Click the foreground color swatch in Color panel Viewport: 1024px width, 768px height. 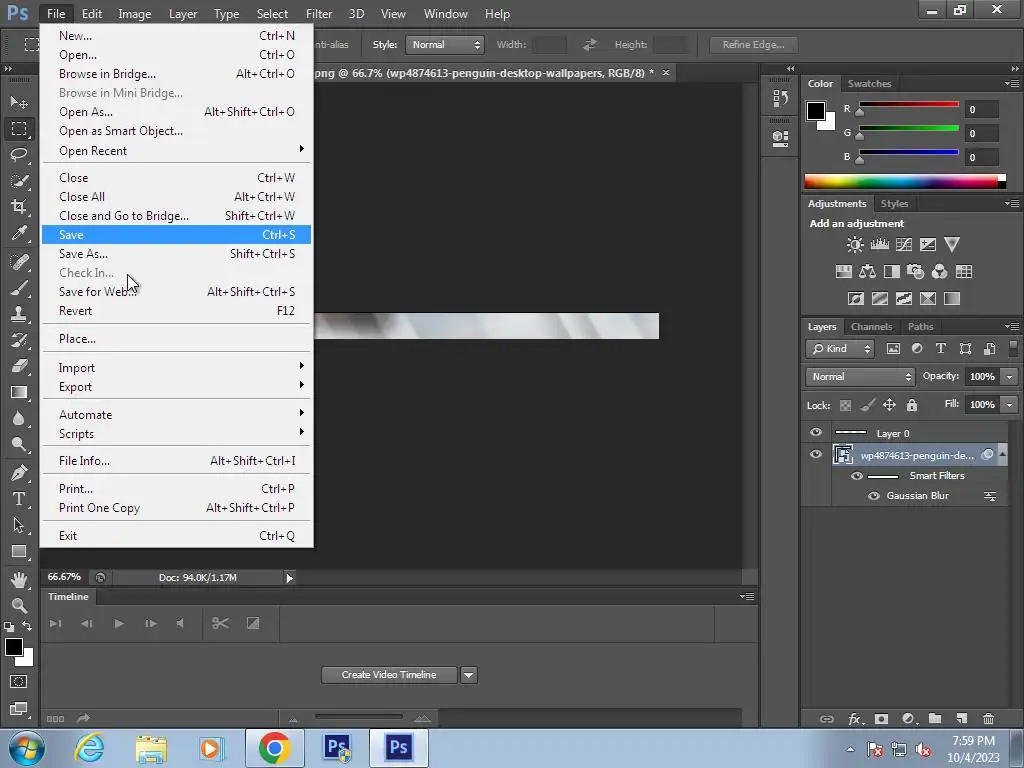pyautogui.click(x=815, y=111)
